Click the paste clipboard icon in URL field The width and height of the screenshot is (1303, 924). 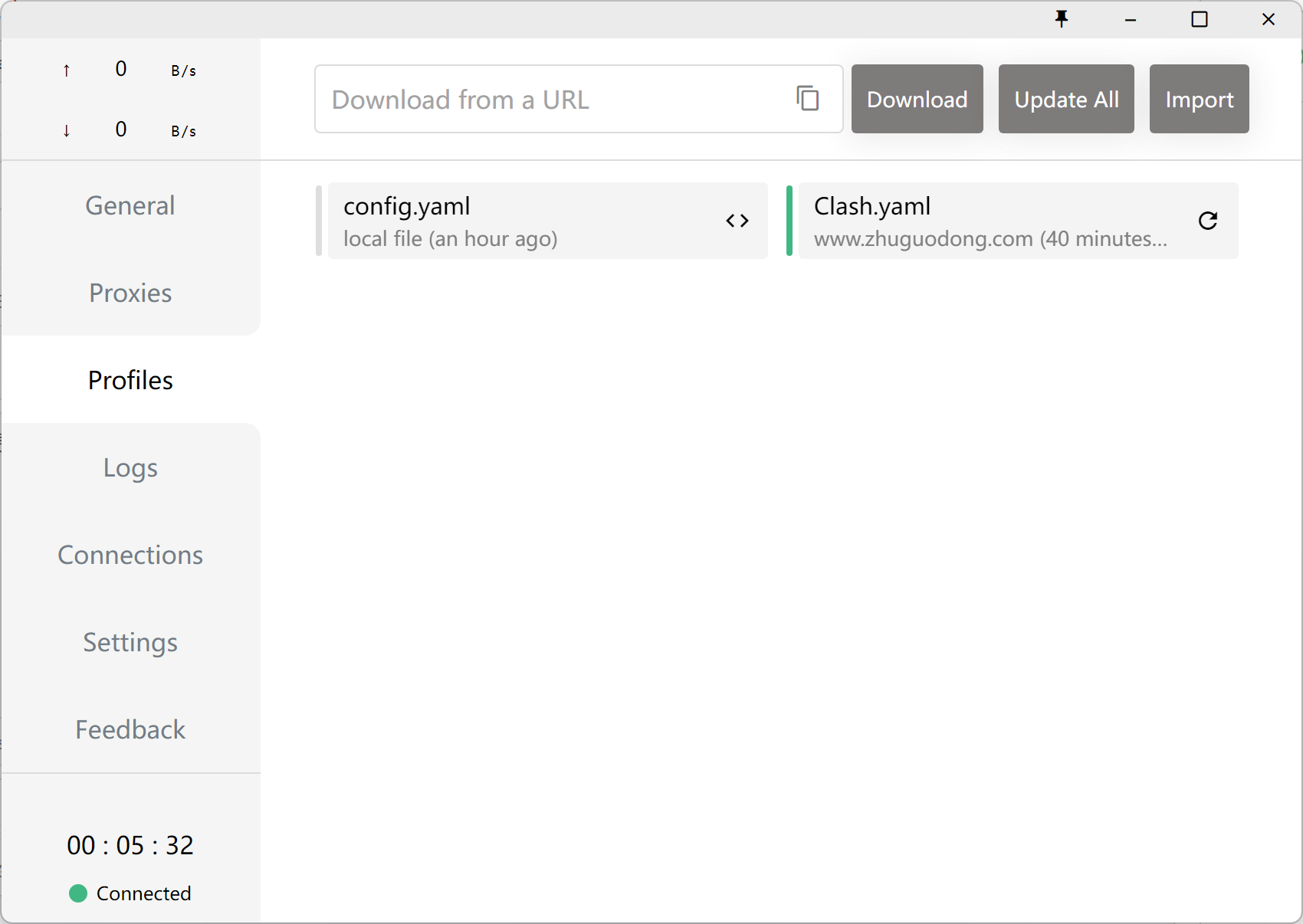tap(808, 99)
